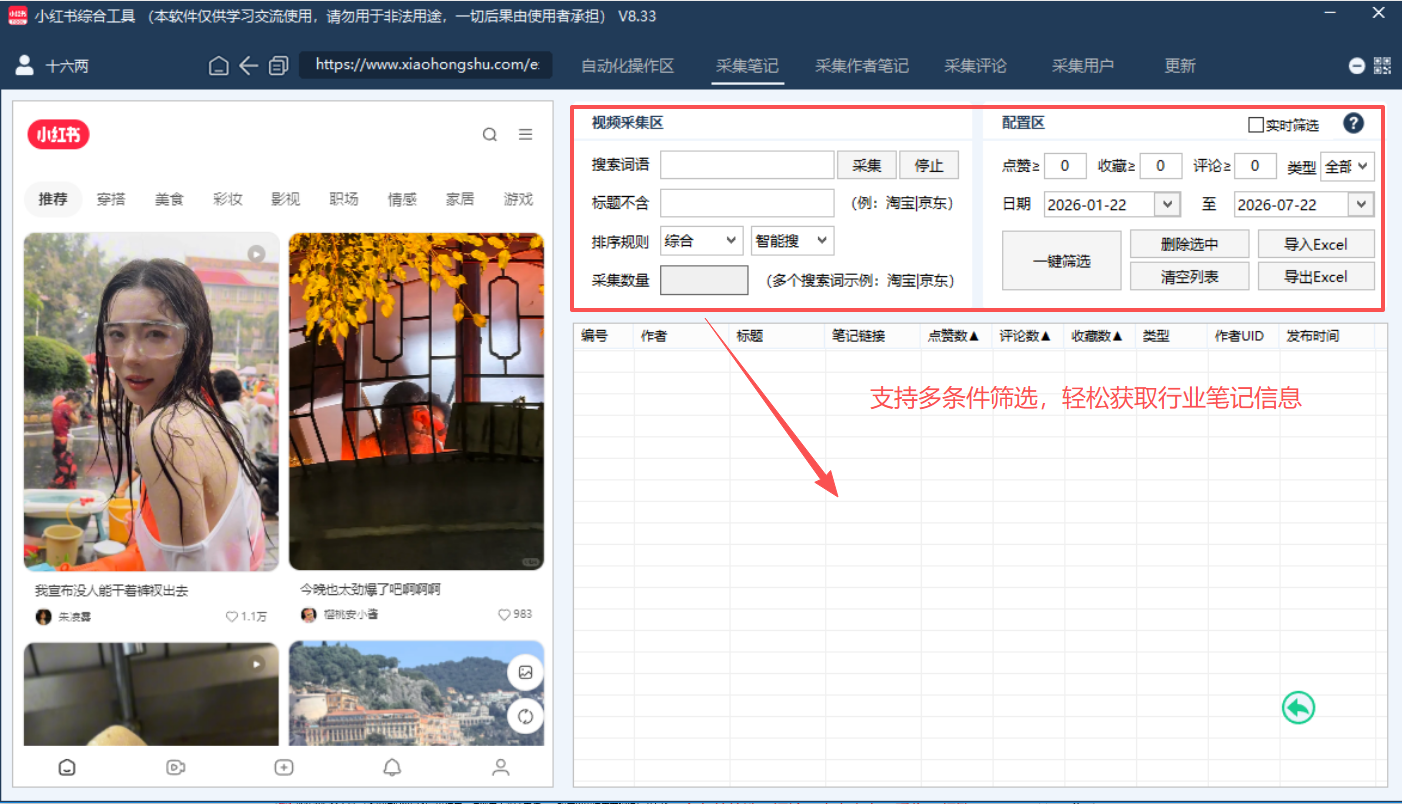Click the 清空列表 button
Viewport: 1402px width, 804px height.
pos(1190,277)
